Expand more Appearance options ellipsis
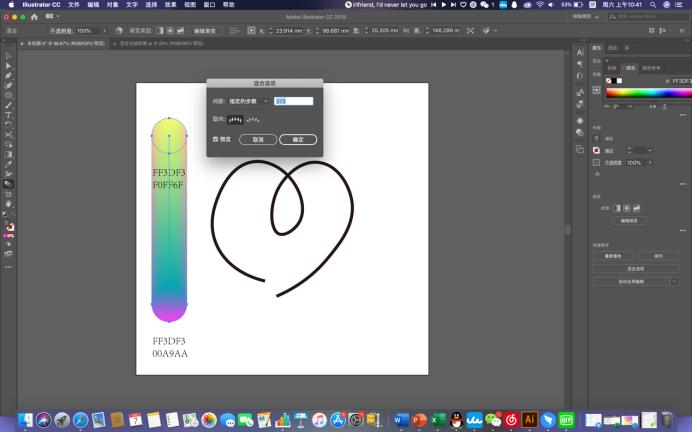Viewport: 692px width, 433px height. pyautogui.click(x=683, y=183)
